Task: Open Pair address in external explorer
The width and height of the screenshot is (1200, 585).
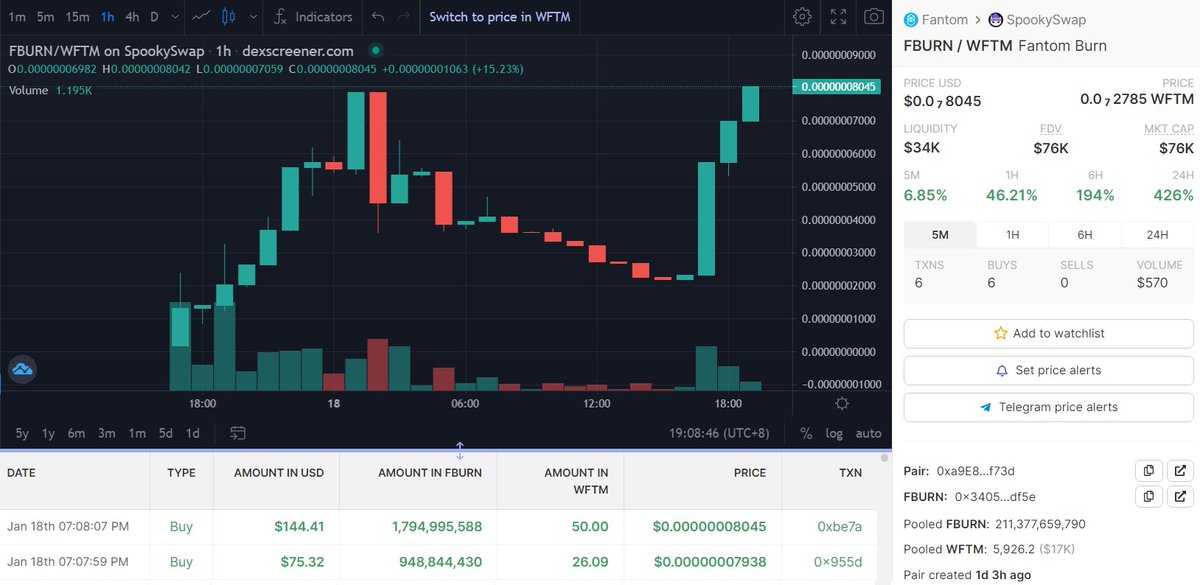Action: pos(1180,470)
